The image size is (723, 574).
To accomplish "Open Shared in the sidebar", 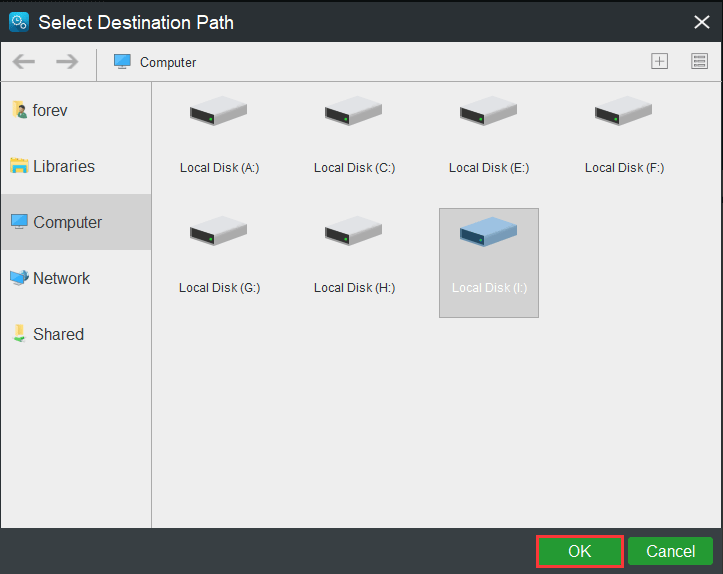I will pos(76,334).
